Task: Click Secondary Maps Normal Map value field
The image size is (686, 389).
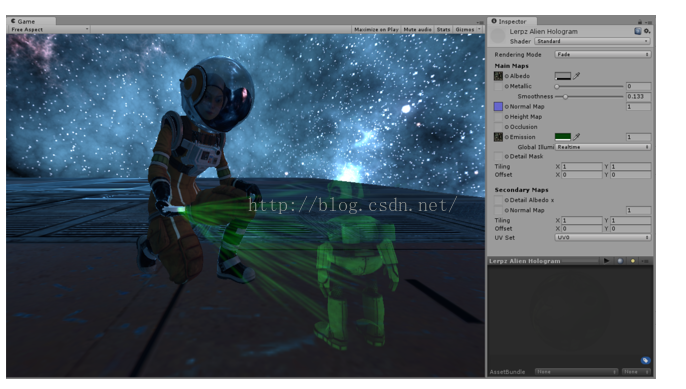Action: 638,210
